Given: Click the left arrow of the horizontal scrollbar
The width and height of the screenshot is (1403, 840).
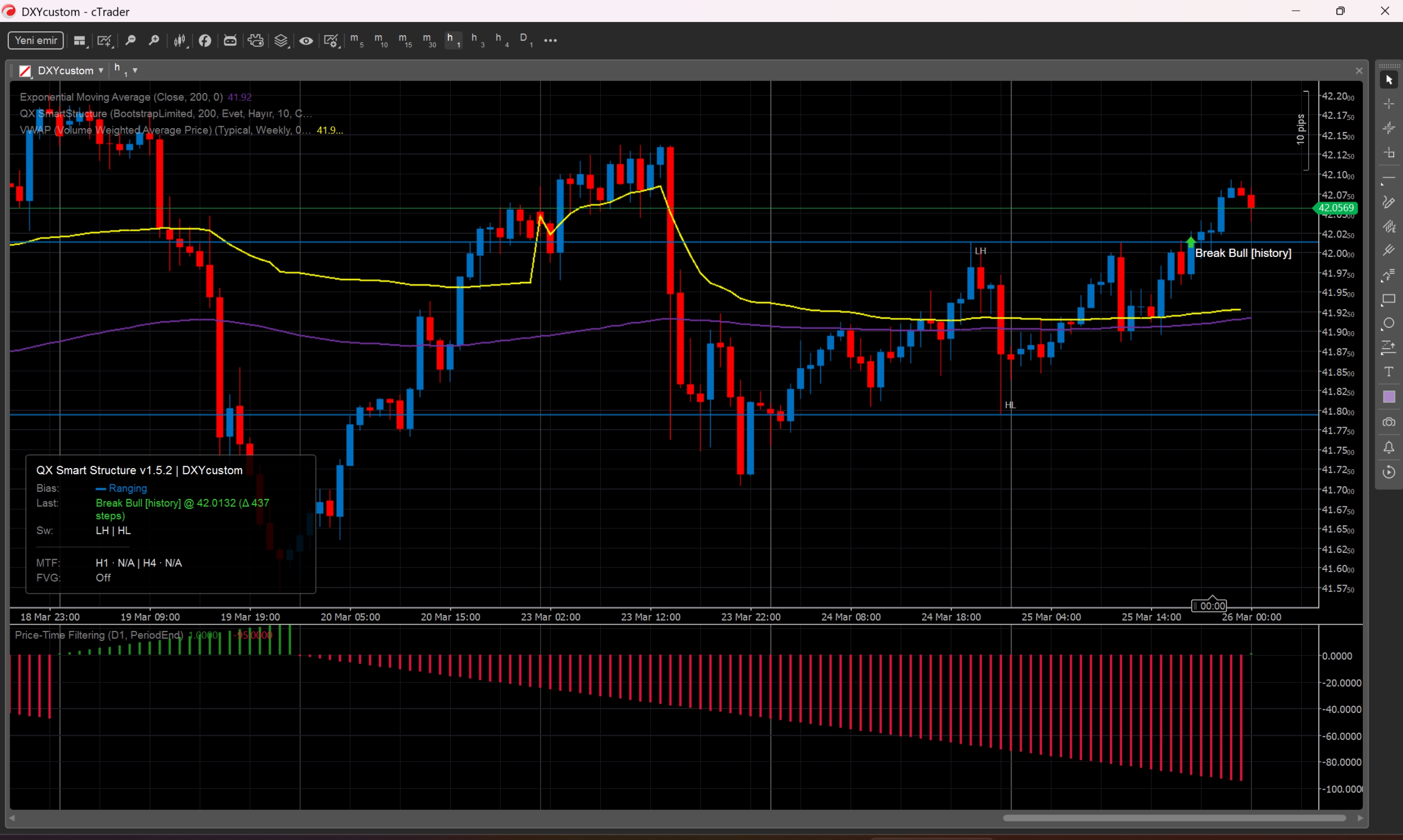Looking at the screenshot, I should tap(12, 817).
